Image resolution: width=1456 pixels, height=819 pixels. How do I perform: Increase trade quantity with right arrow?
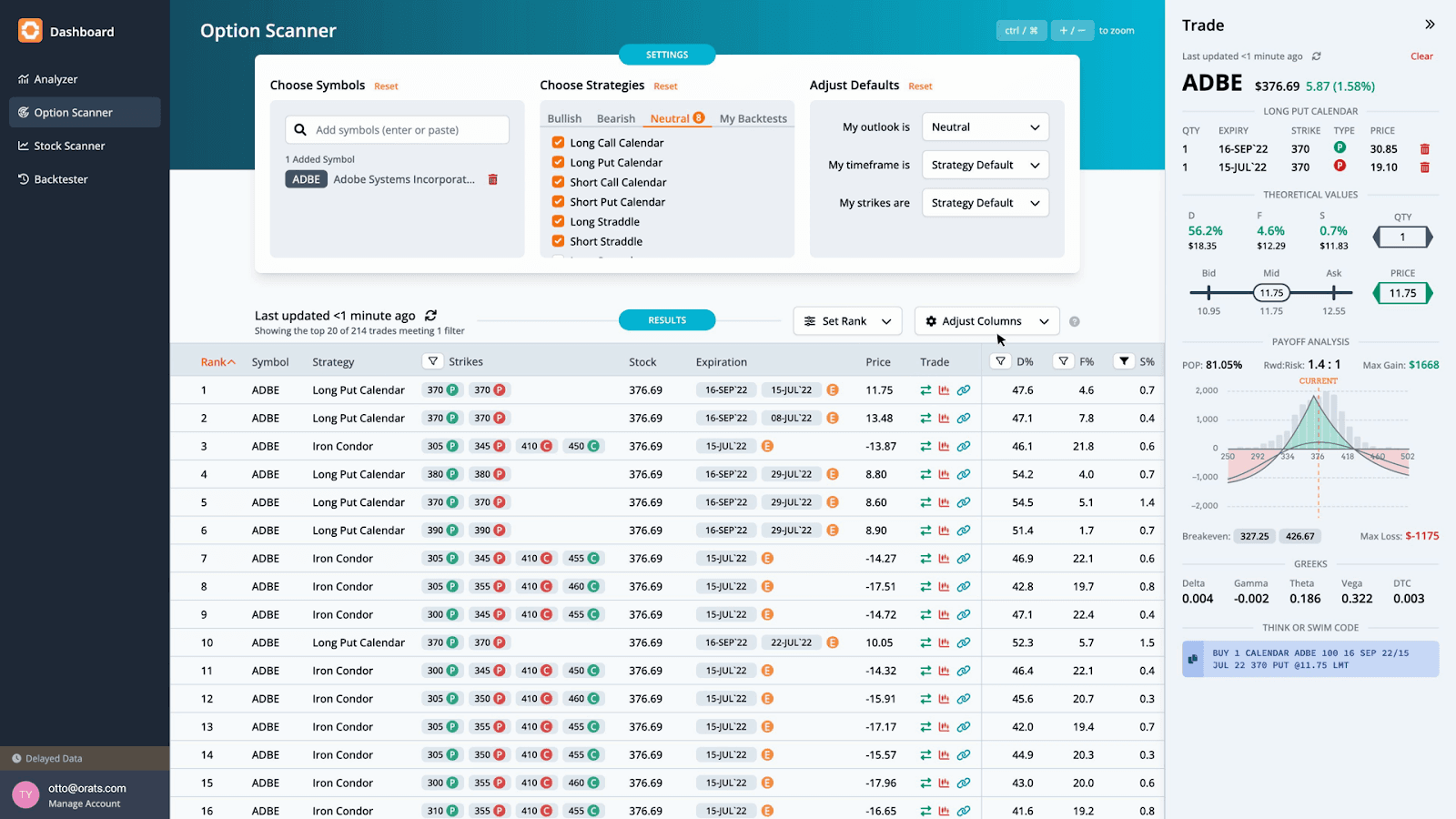click(x=1430, y=238)
